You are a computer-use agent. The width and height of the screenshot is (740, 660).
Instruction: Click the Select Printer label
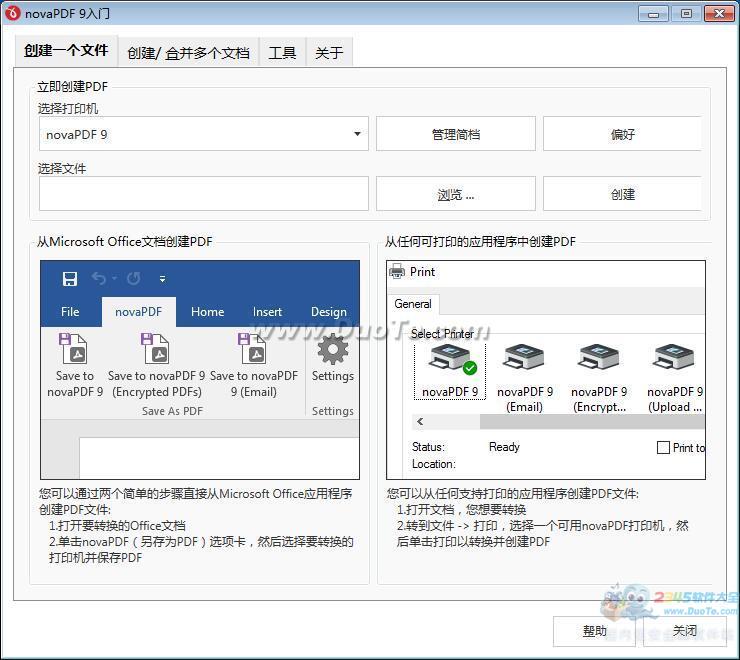pyautogui.click(x=442, y=334)
